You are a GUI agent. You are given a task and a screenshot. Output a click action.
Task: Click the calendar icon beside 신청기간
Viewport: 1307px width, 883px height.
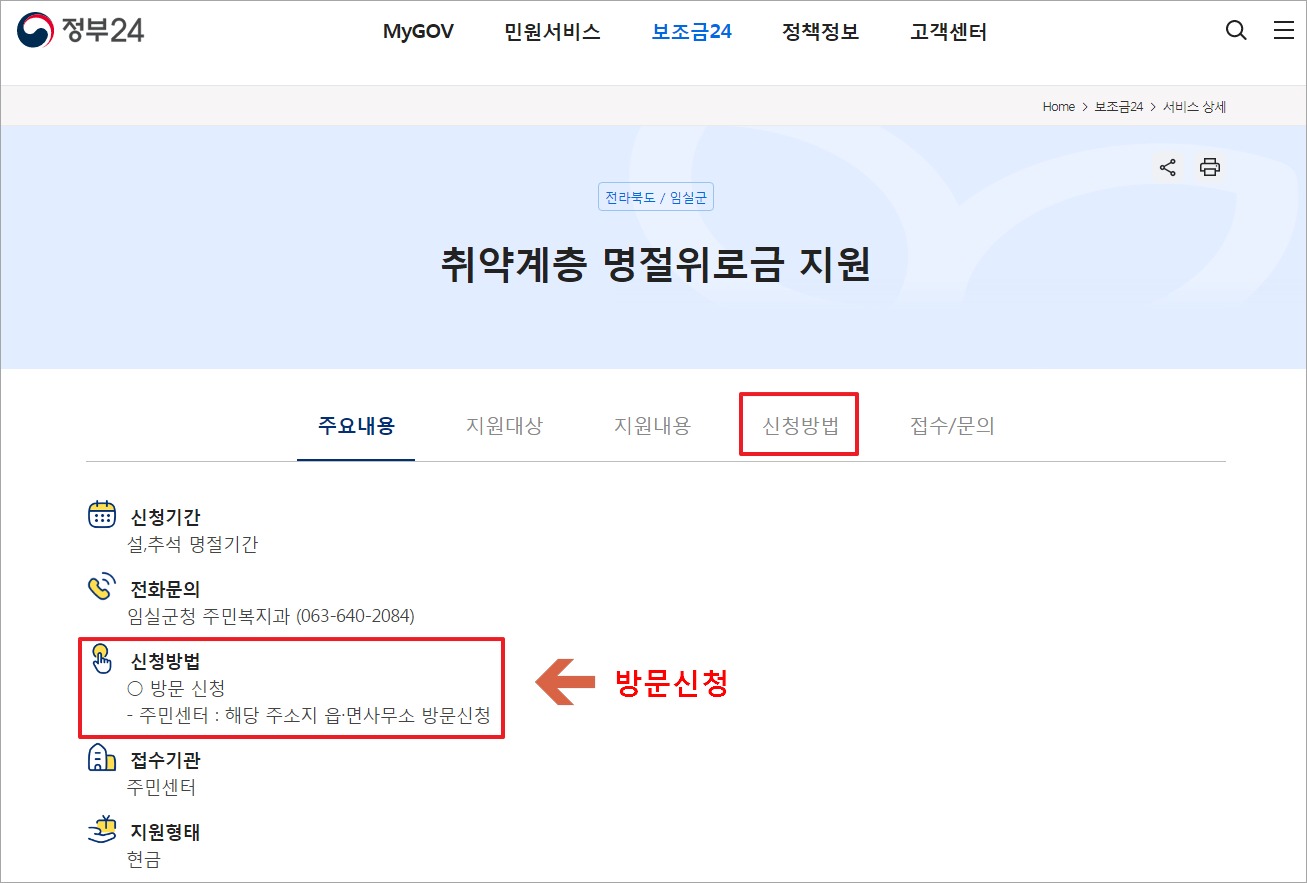pyautogui.click(x=102, y=514)
